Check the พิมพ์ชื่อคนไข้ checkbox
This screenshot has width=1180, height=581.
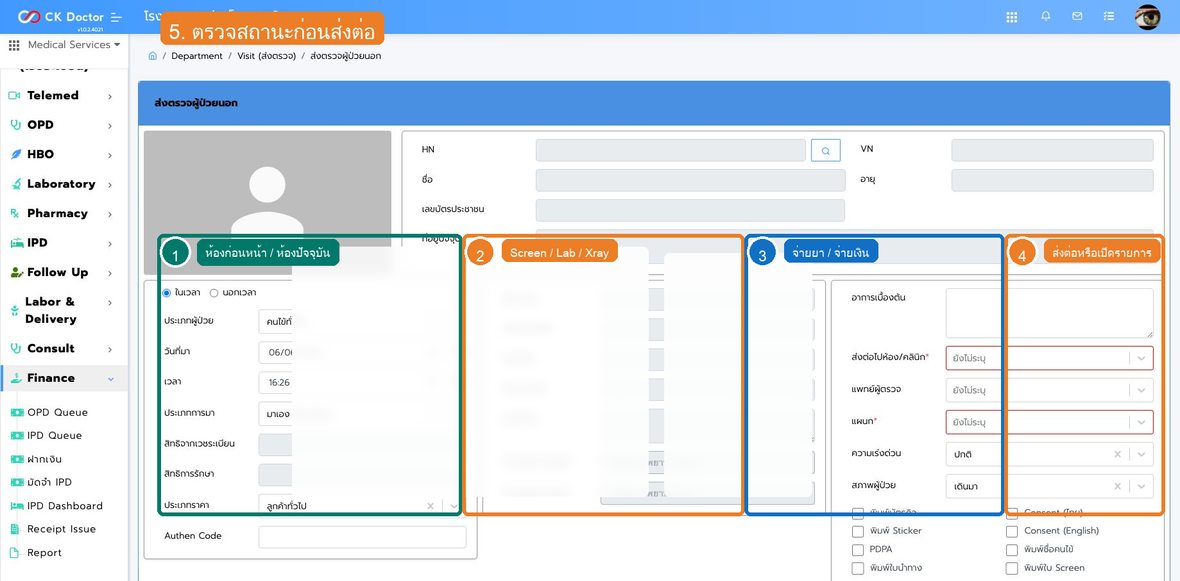1012,549
